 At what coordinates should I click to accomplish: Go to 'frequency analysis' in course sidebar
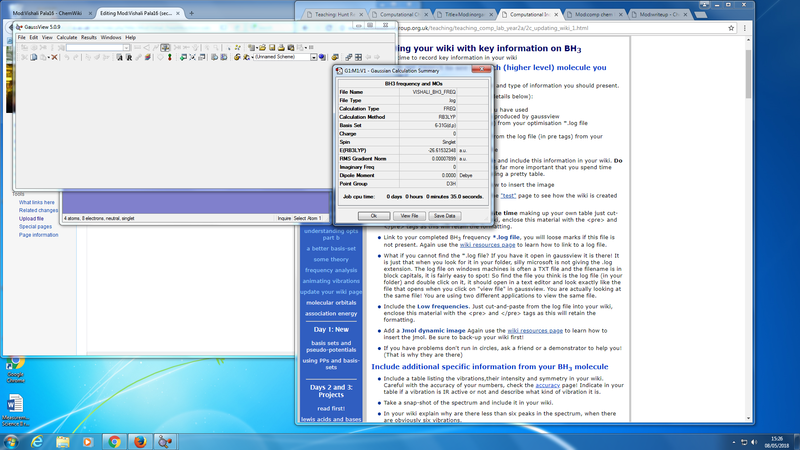tap(331, 270)
